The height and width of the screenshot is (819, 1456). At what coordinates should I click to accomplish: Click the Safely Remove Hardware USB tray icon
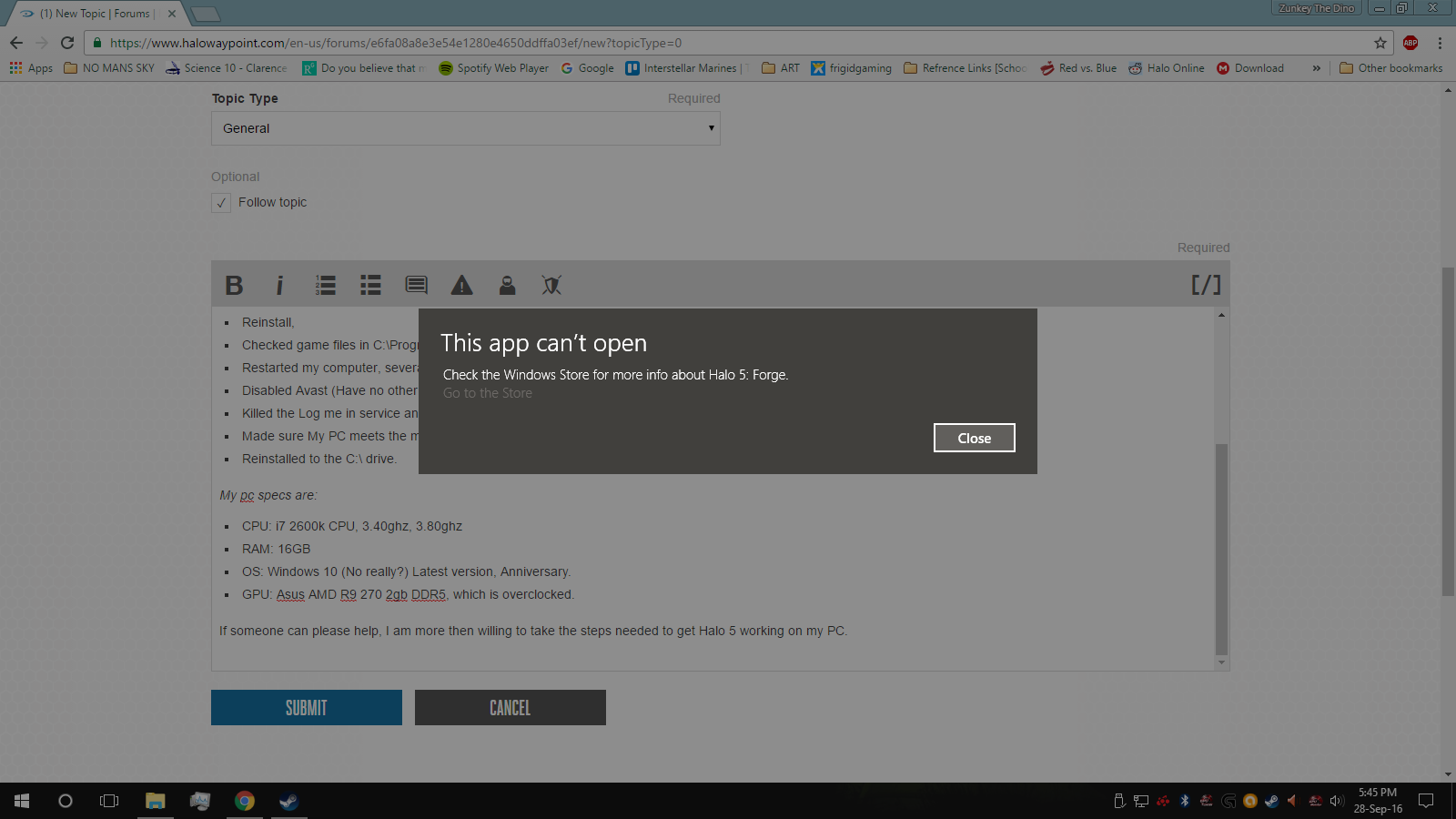1119,801
